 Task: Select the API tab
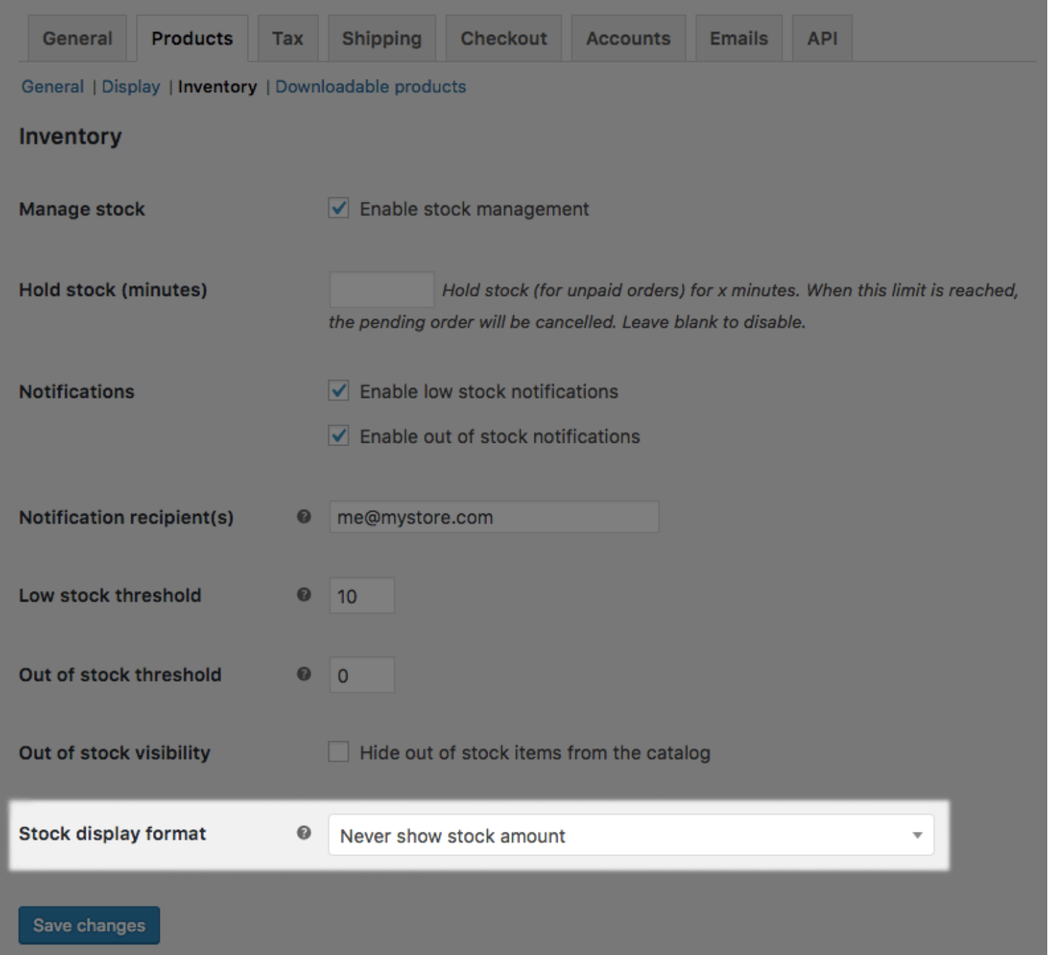(821, 39)
